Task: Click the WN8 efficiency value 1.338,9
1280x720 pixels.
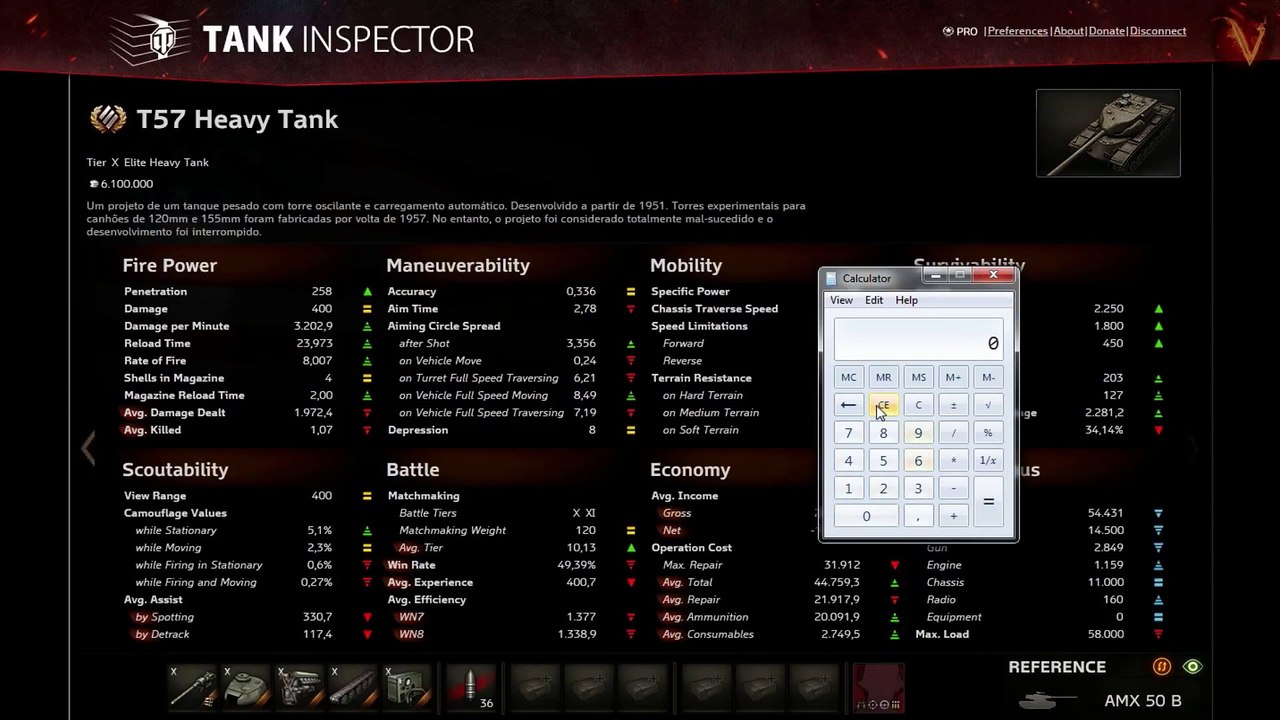Action: pos(575,634)
